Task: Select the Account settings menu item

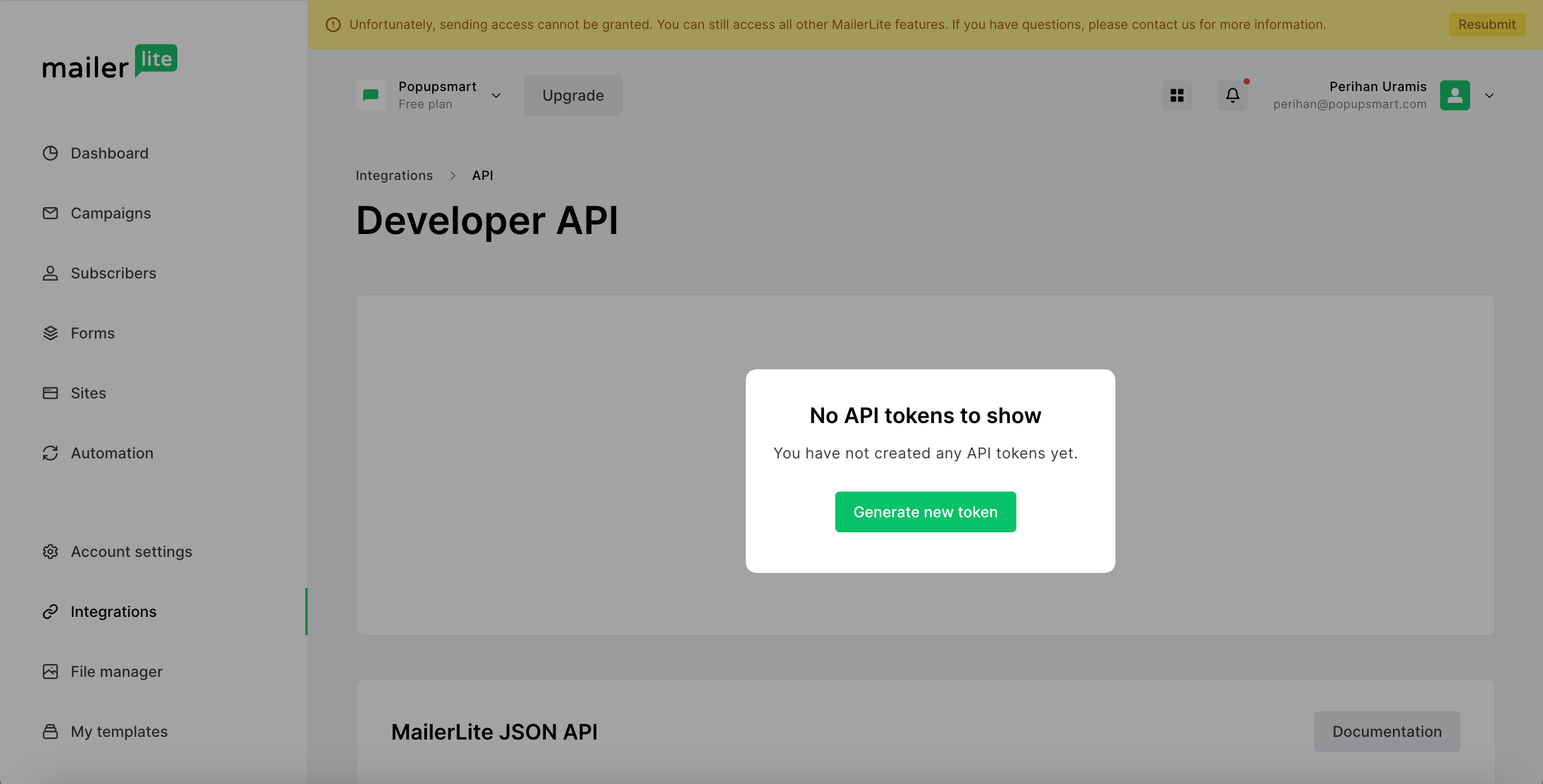Action: coord(131,551)
